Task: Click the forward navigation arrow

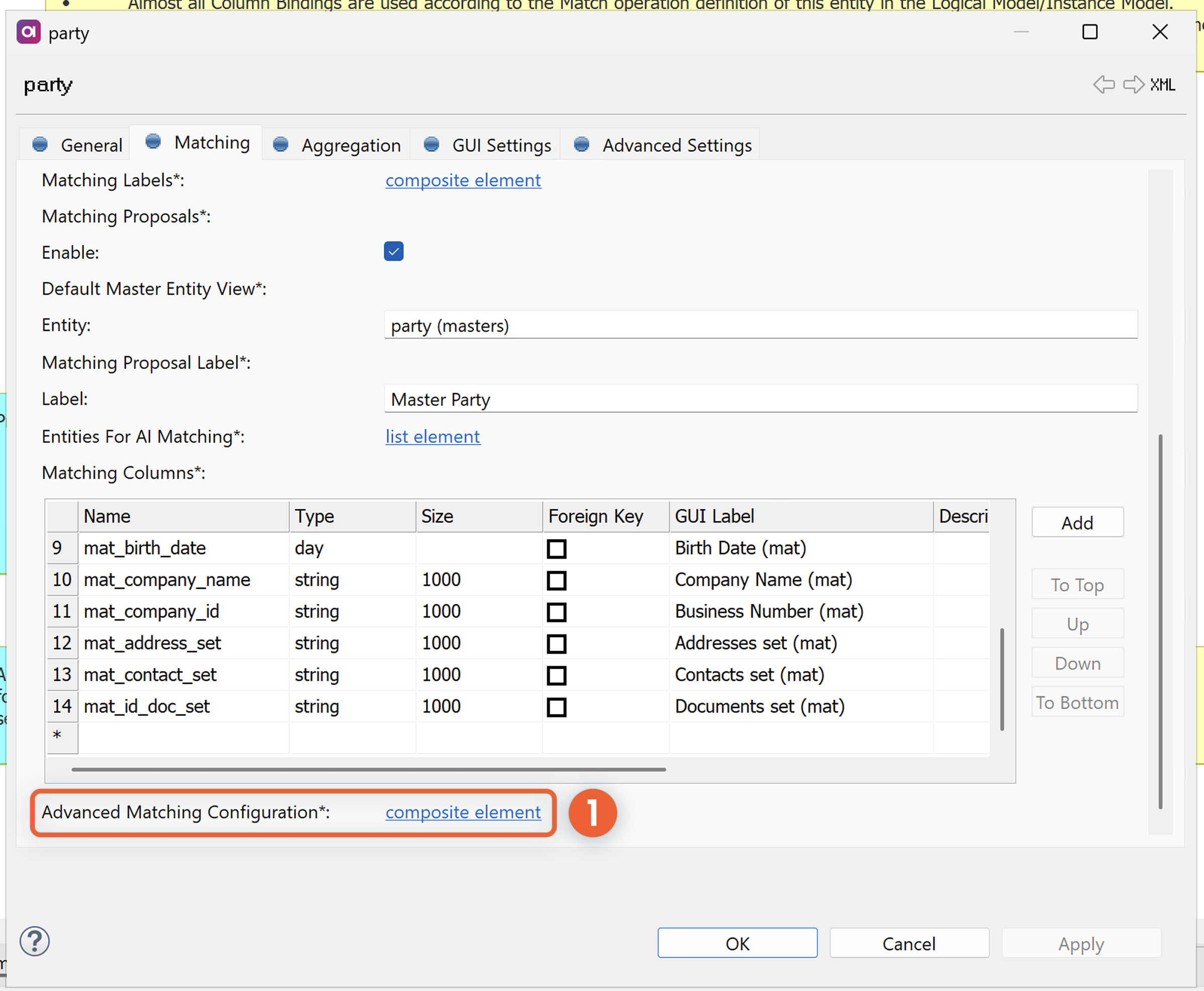Action: pyautogui.click(x=1133, y=84)
